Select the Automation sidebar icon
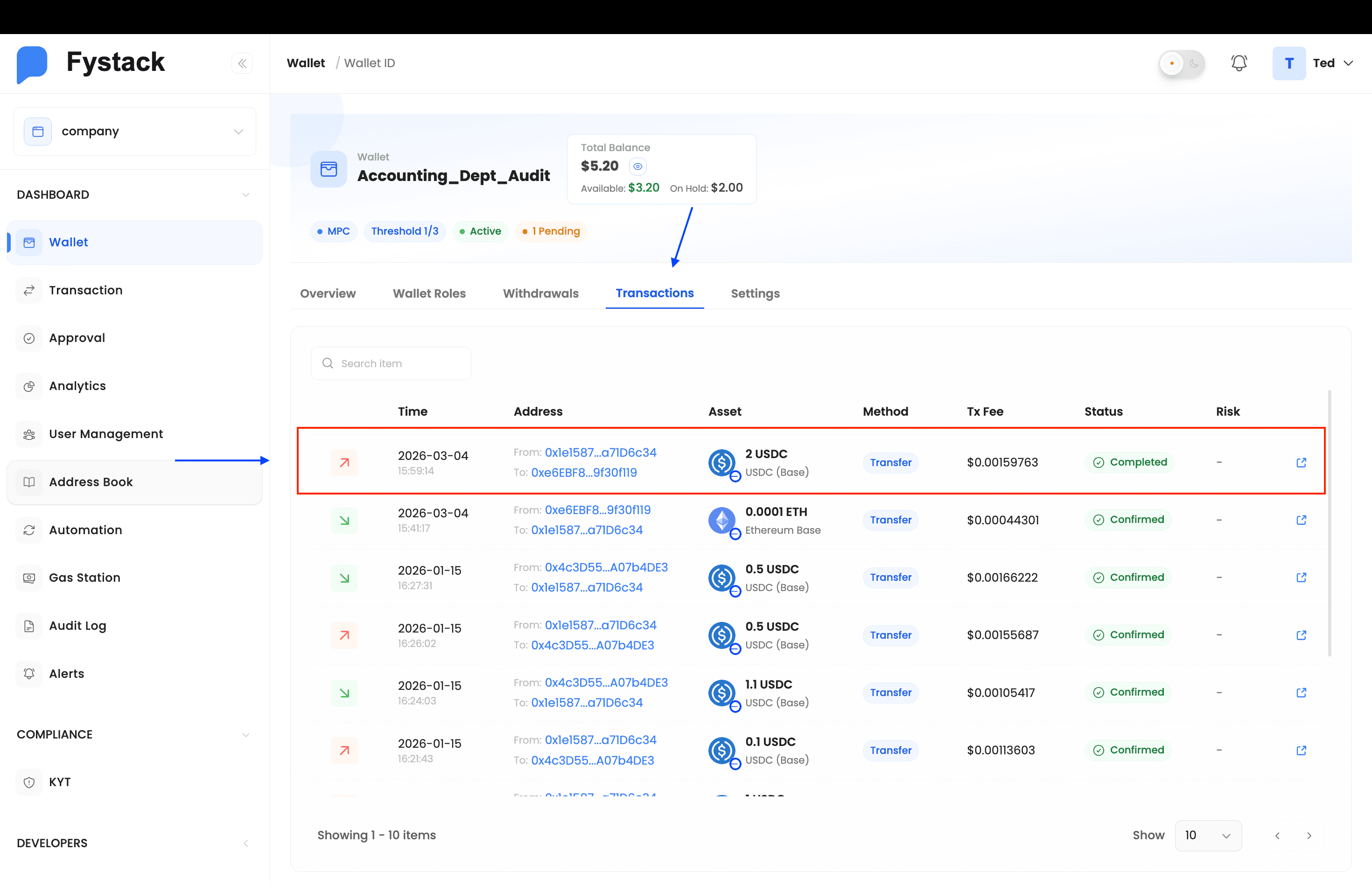The width and height of the screenshot is (1372, 892). click(x=29, y=530)
